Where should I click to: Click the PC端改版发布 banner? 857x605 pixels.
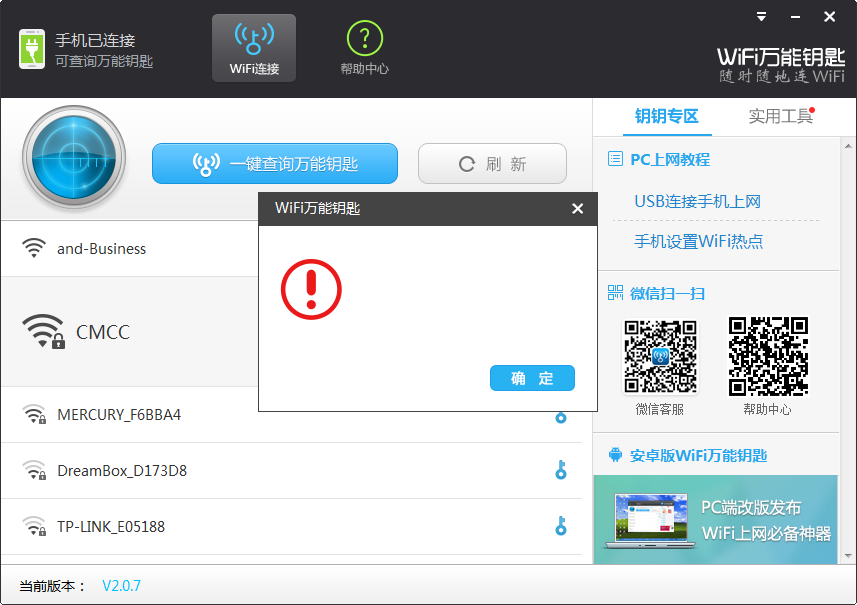click(715, 519)
